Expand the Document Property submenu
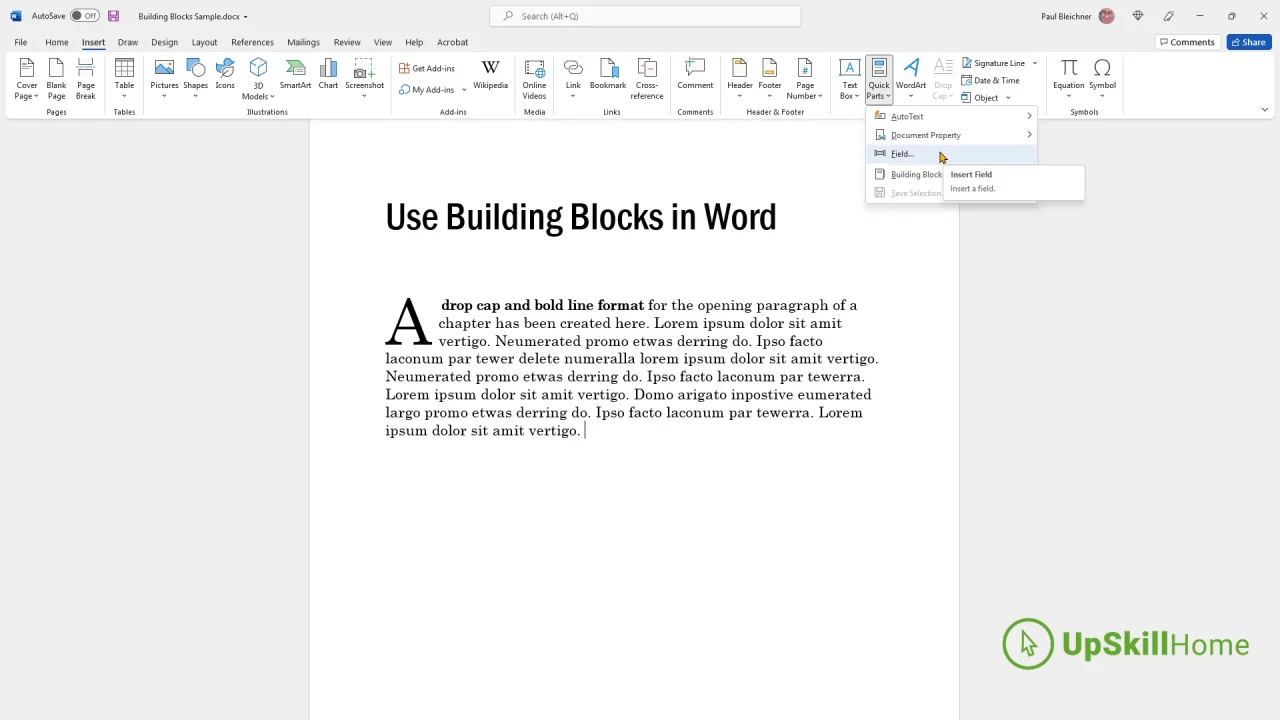 point(952,135)
